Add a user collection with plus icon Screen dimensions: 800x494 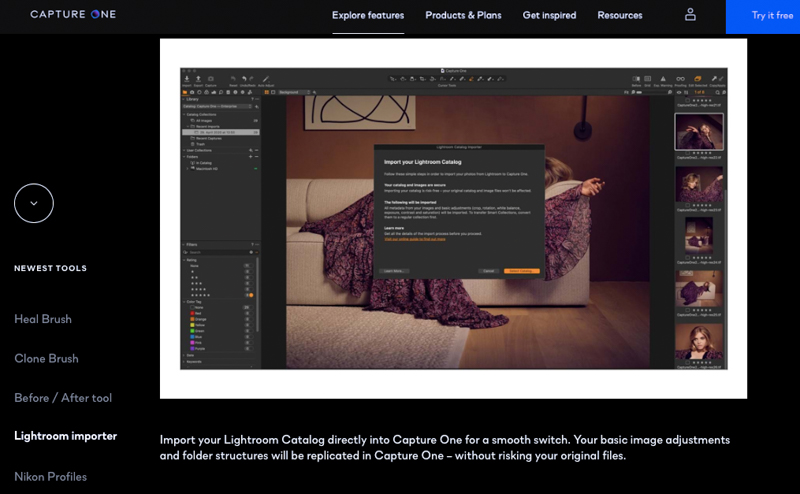pyautogui.click(x=251, y=151)
